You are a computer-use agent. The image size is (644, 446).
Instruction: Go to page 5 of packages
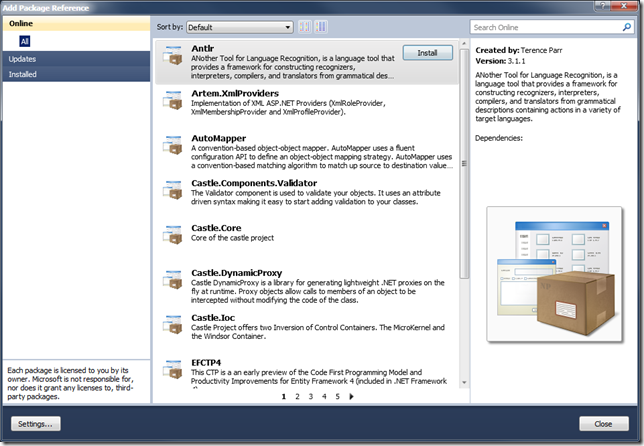(338, 396)
